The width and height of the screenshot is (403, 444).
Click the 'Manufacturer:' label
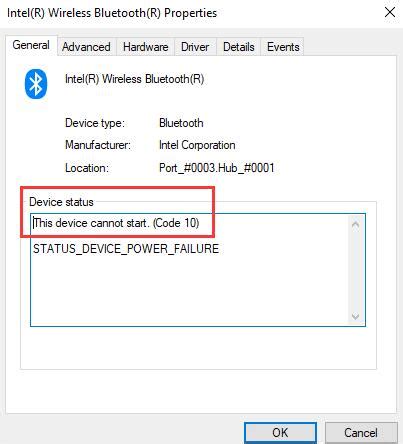coord(98,145)
